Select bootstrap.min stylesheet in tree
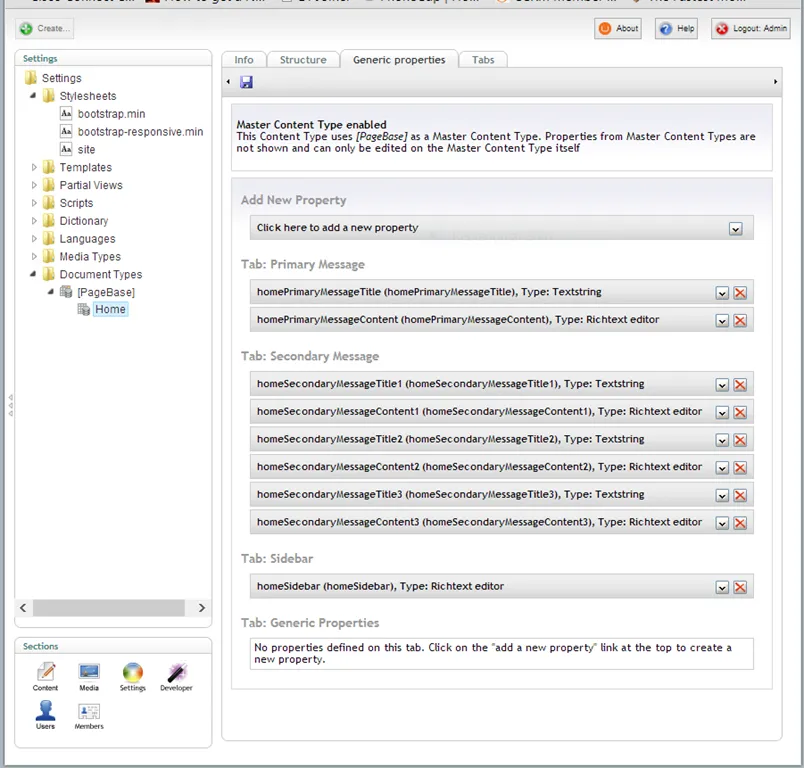 pyautogui.click(x=111, y=114)
